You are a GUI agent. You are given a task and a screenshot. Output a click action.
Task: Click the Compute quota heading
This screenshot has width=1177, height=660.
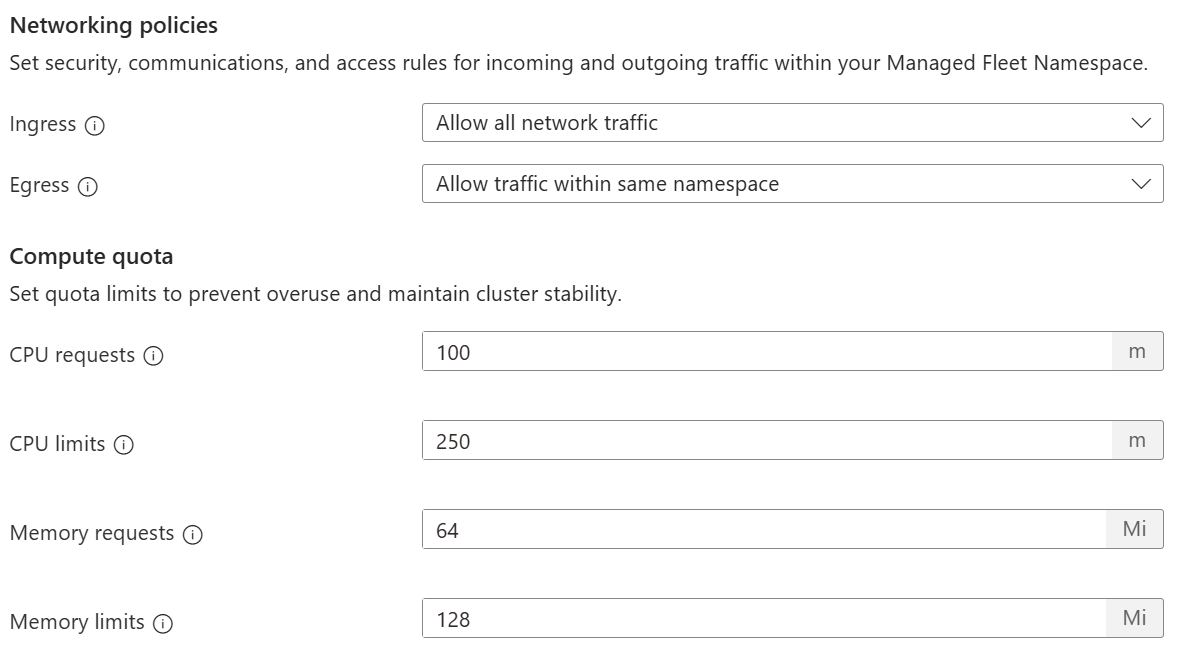click(x=91, y=257)
